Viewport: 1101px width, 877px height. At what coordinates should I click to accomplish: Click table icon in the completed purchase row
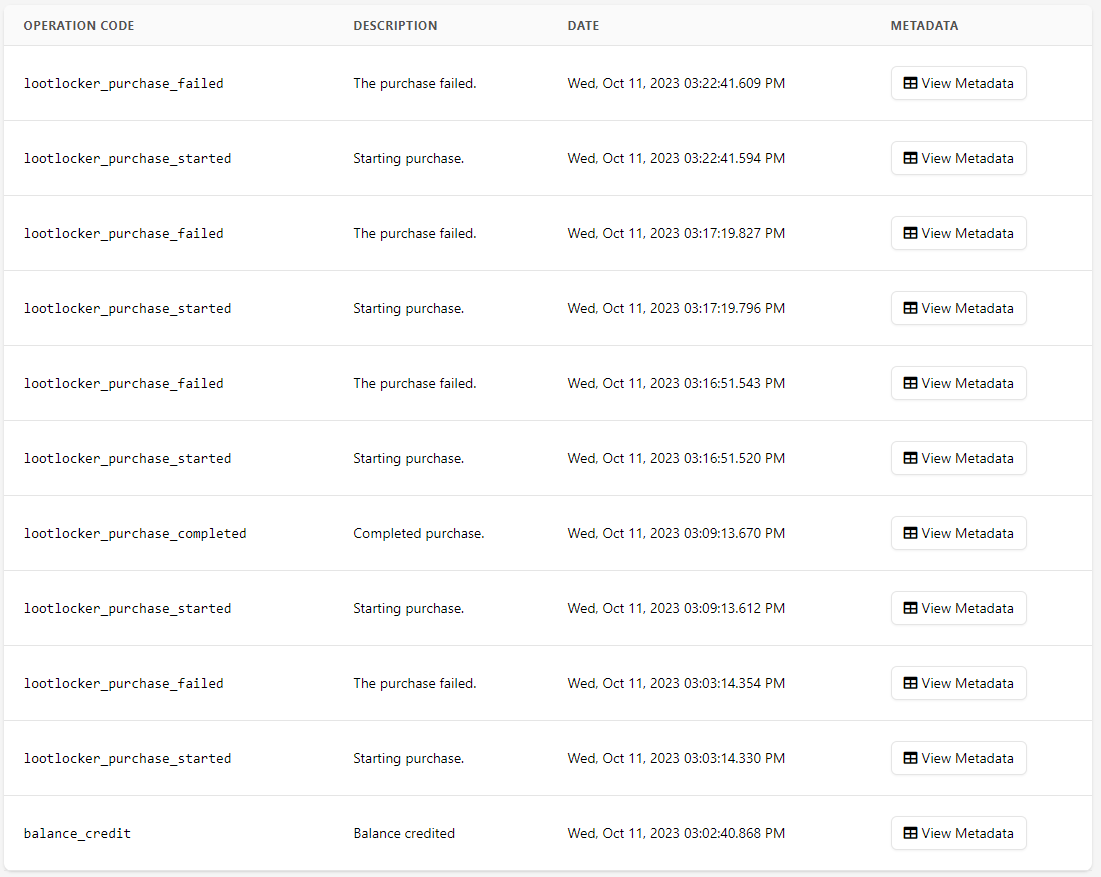click(910, 533)
